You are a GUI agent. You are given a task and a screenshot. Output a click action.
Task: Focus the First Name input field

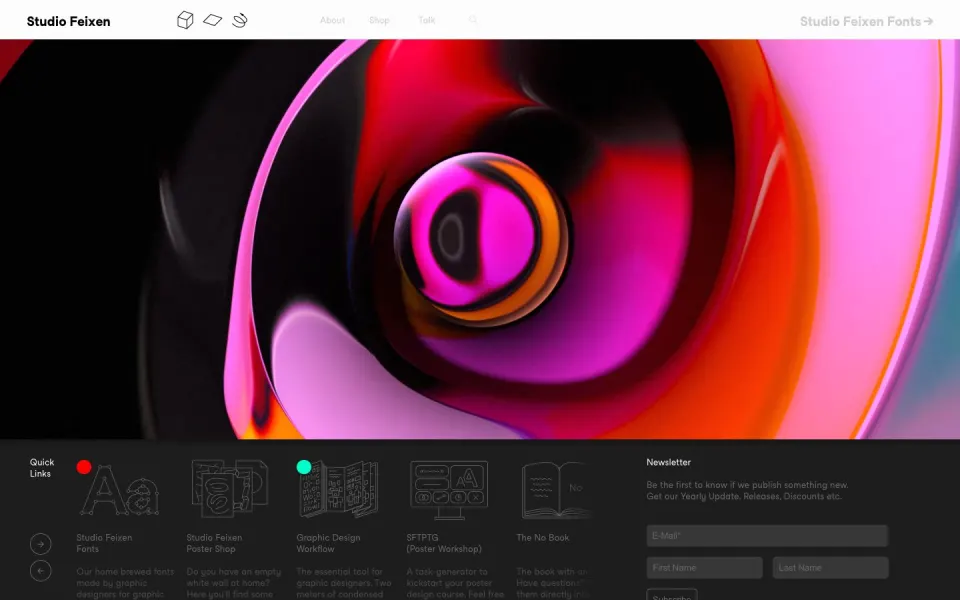[705, 568]
